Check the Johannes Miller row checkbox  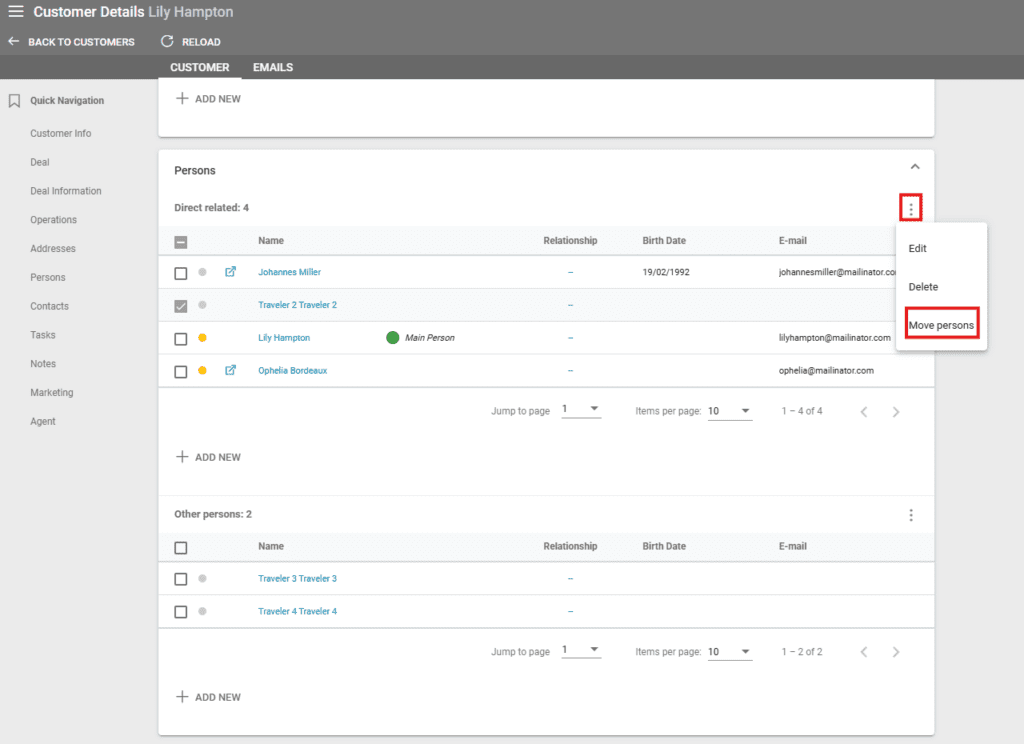[x=181, y=273]
